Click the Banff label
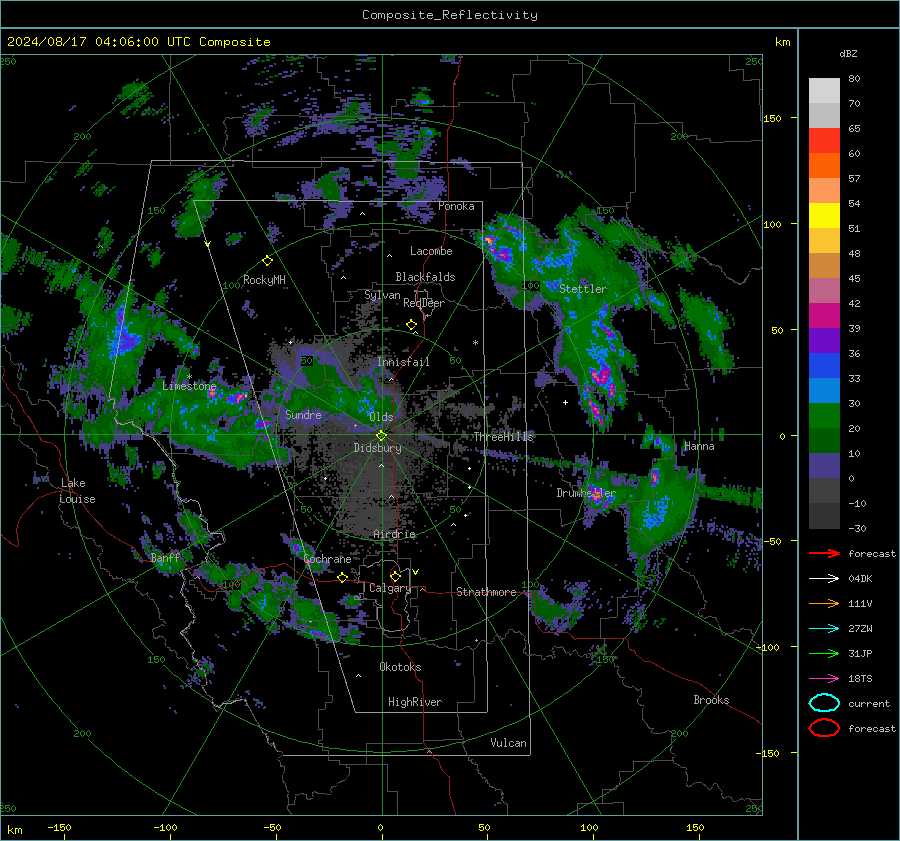This screenshot has height=841, width=900. point(165,557)
